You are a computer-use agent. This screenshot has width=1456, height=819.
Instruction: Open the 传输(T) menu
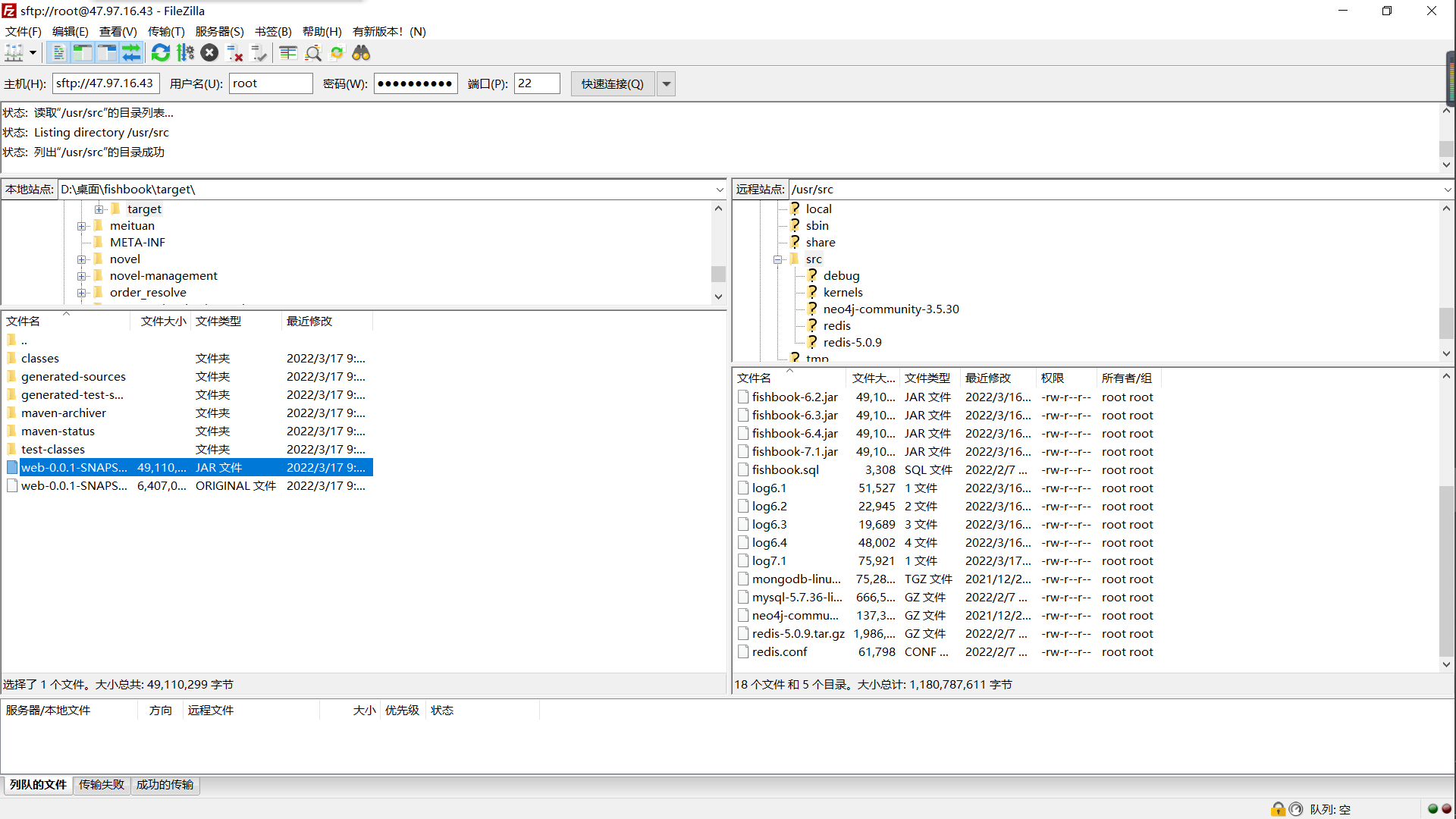click(x=165, y=31)
